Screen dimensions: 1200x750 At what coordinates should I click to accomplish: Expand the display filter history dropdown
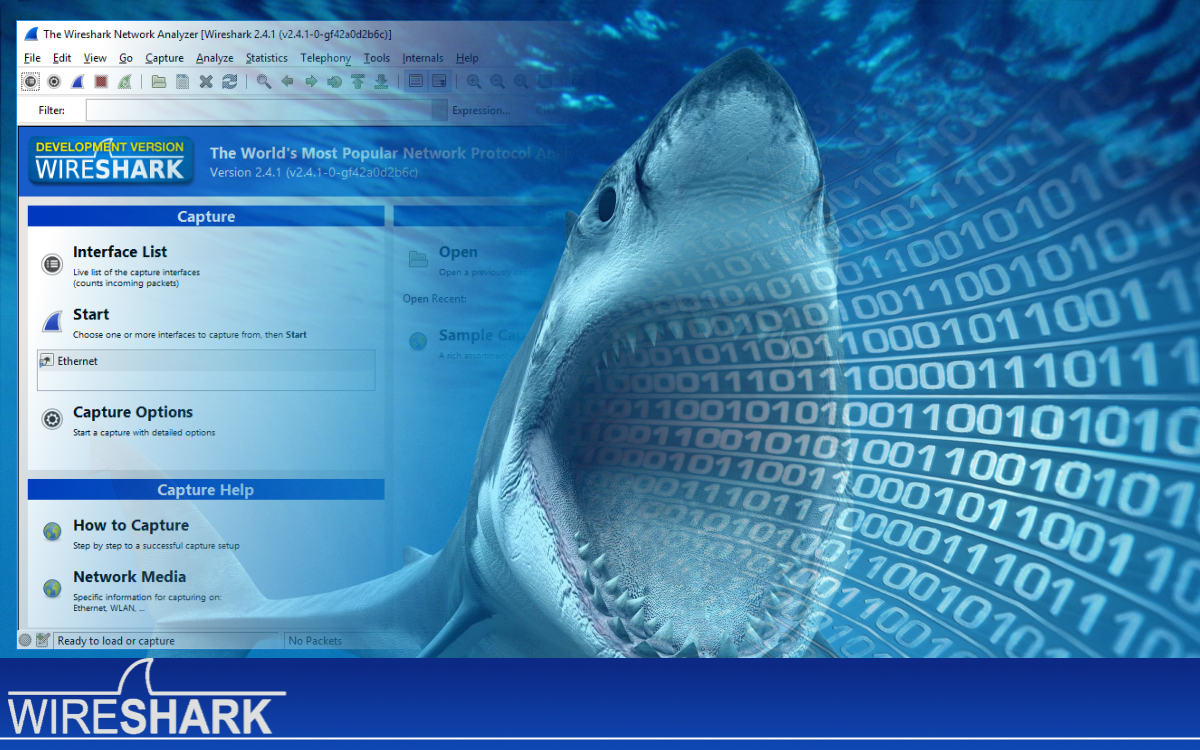pos(439,110)
